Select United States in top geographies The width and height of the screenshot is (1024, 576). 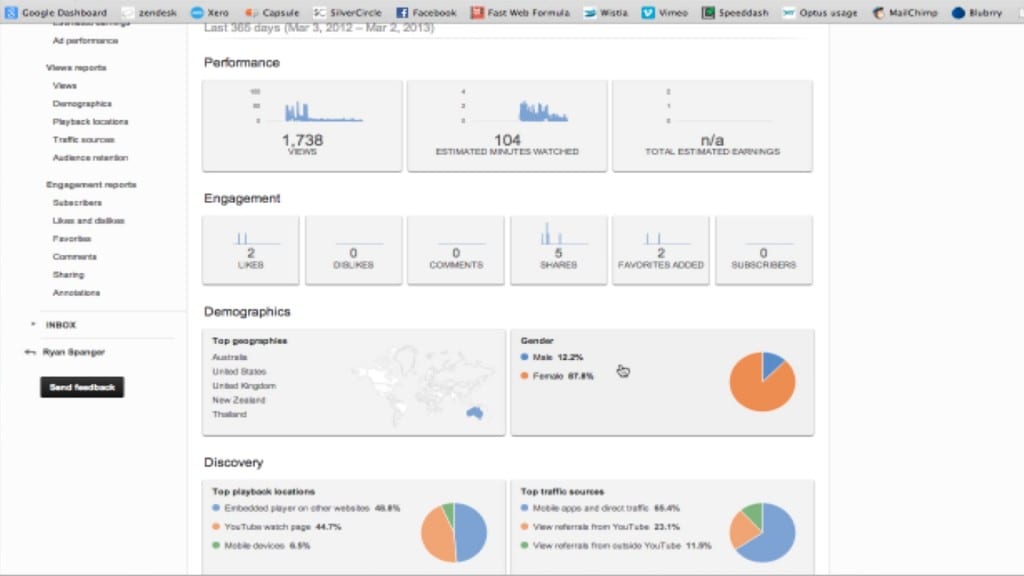(x=239, y=372)
